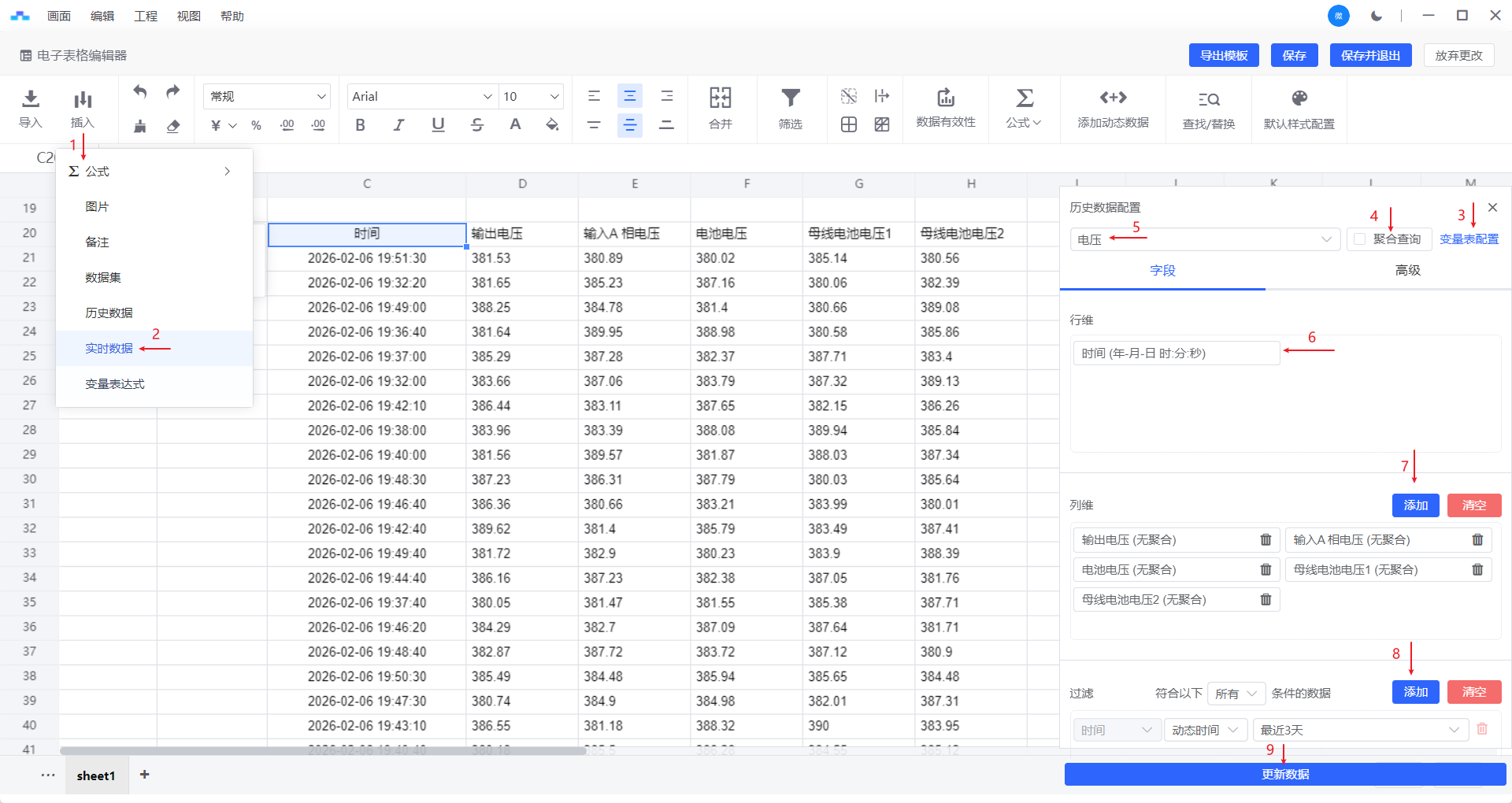Toggle dark mode moon icon

1377,16
